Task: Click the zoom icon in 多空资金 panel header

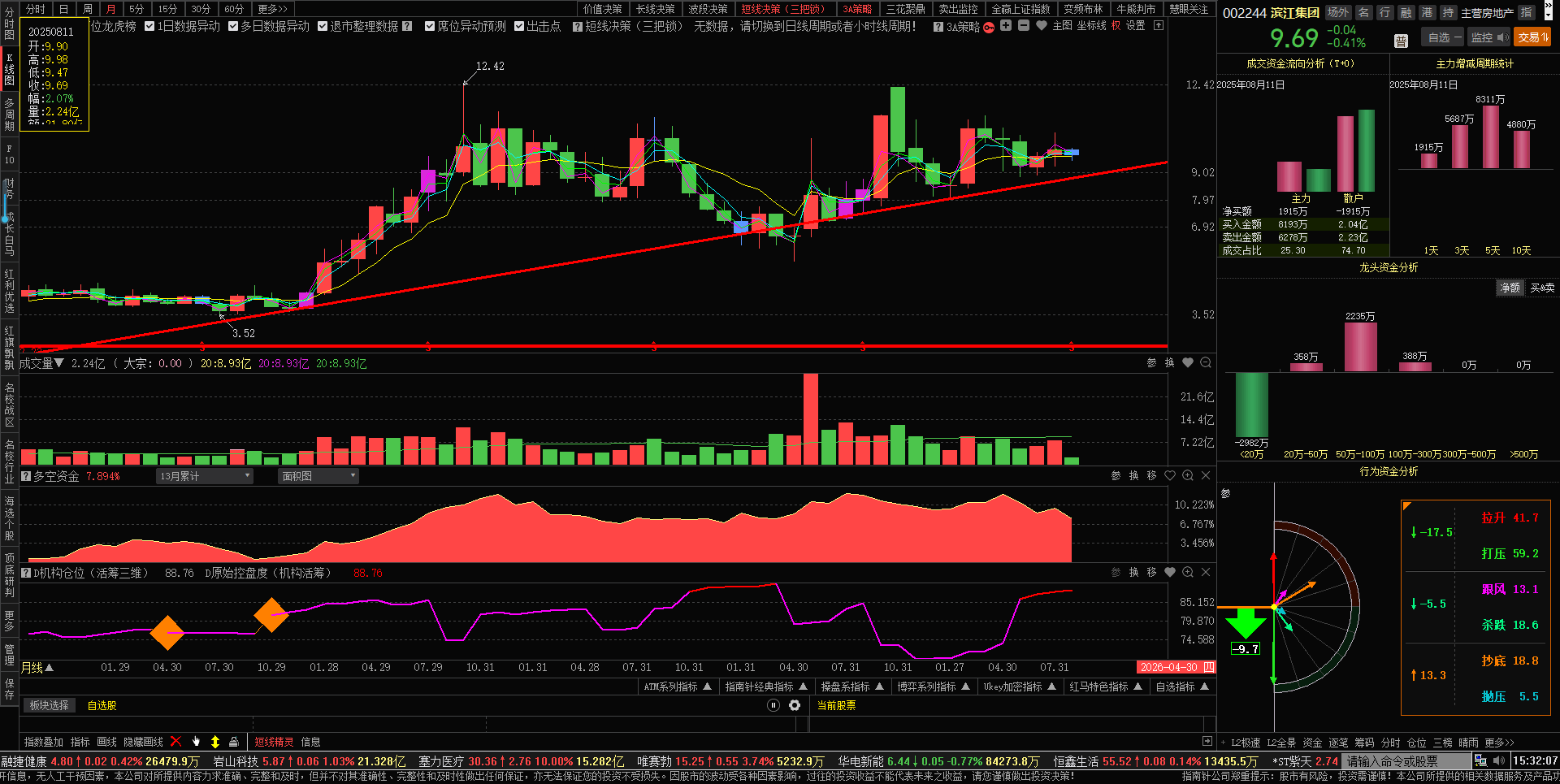Action: click(x=1188, y=475)
